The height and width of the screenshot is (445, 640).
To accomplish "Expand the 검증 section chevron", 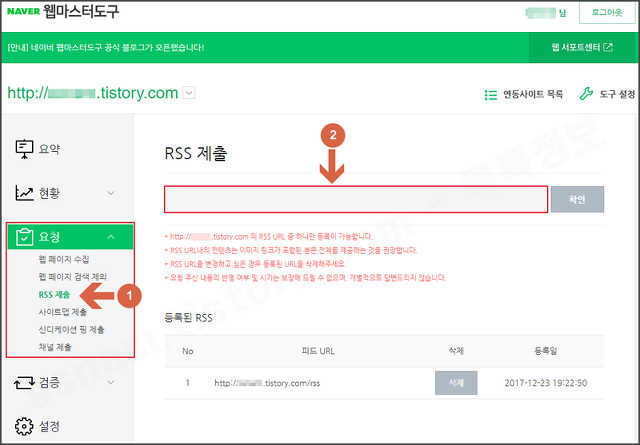I will coord(111,383).
